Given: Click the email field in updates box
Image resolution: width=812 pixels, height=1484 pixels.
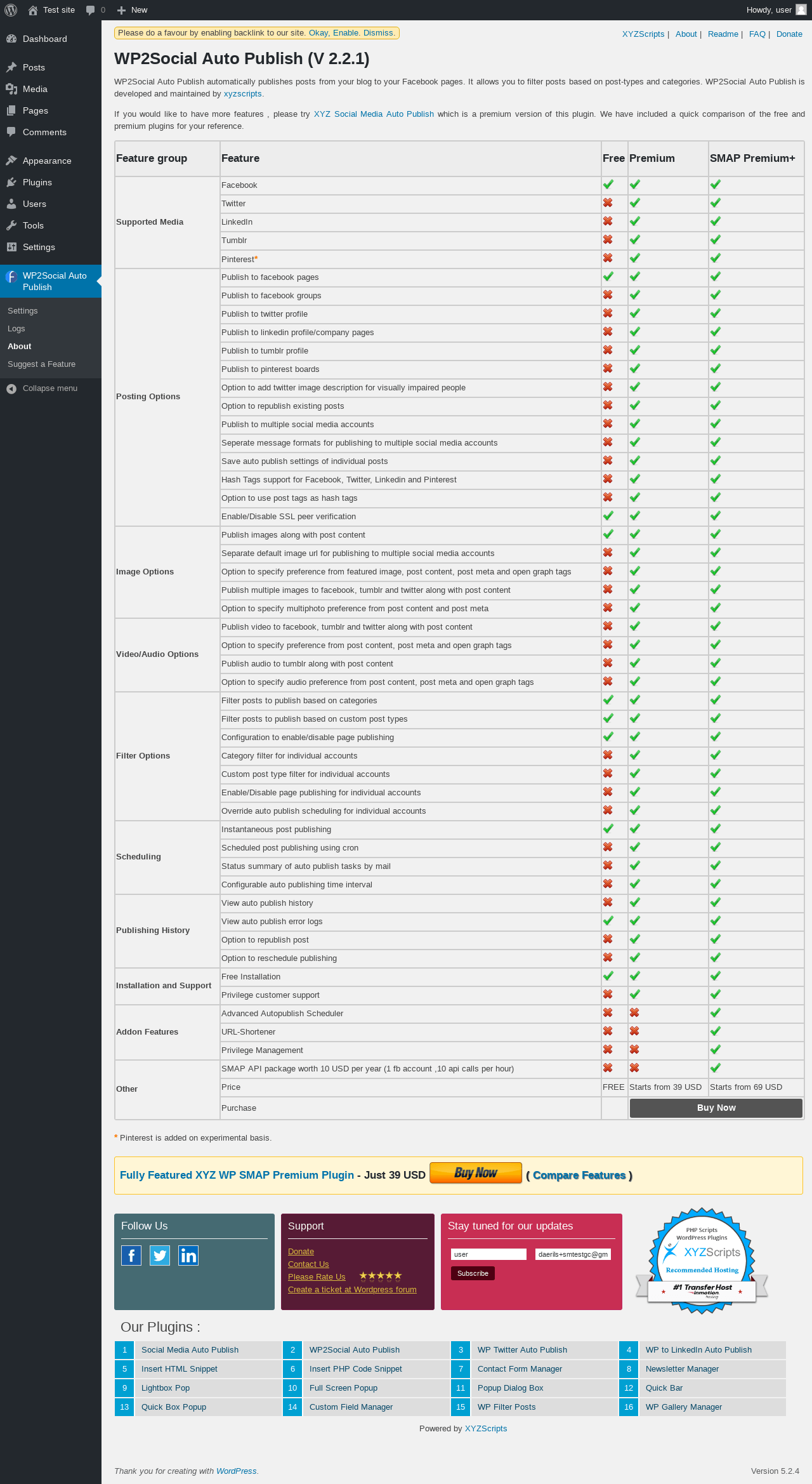Looking at the screenshot, I should point(573,1254).
